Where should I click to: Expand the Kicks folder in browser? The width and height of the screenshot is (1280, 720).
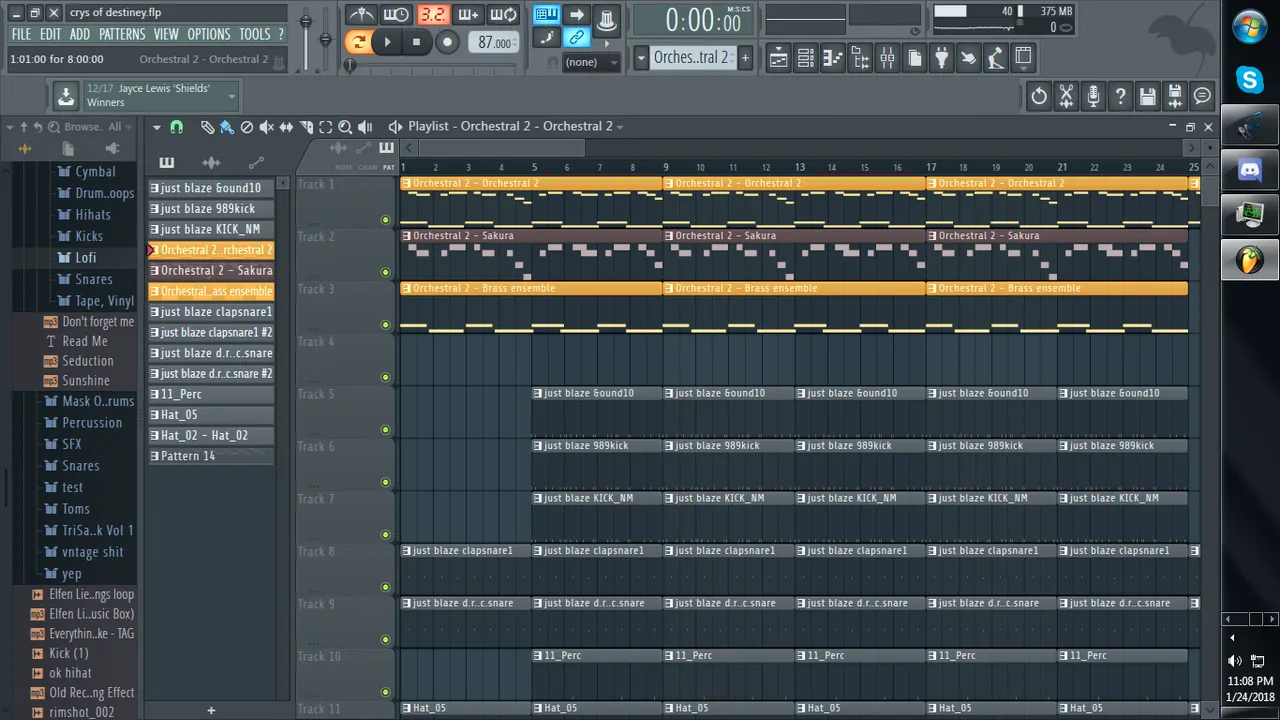89,236
